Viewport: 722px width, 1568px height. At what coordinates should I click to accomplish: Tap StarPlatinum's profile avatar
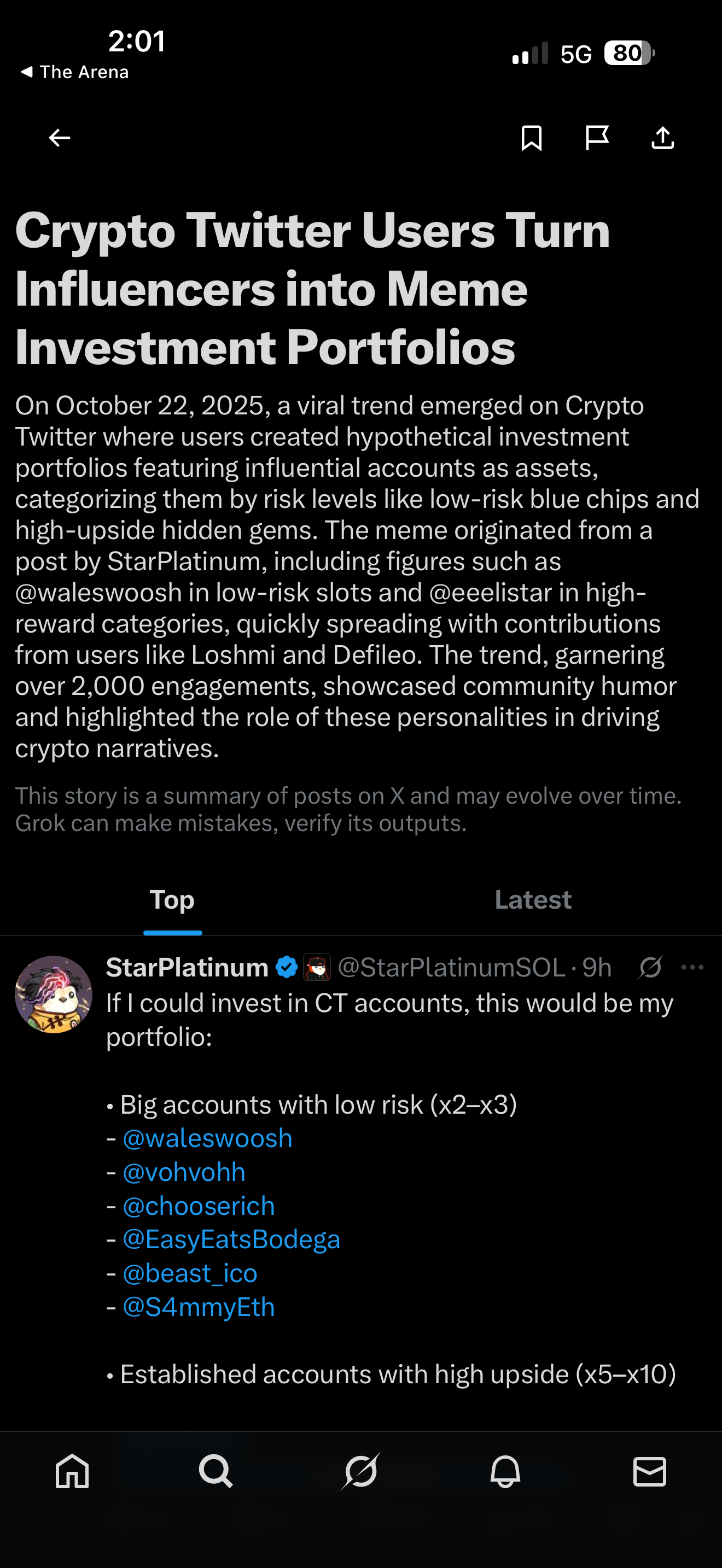pos(54,994)
